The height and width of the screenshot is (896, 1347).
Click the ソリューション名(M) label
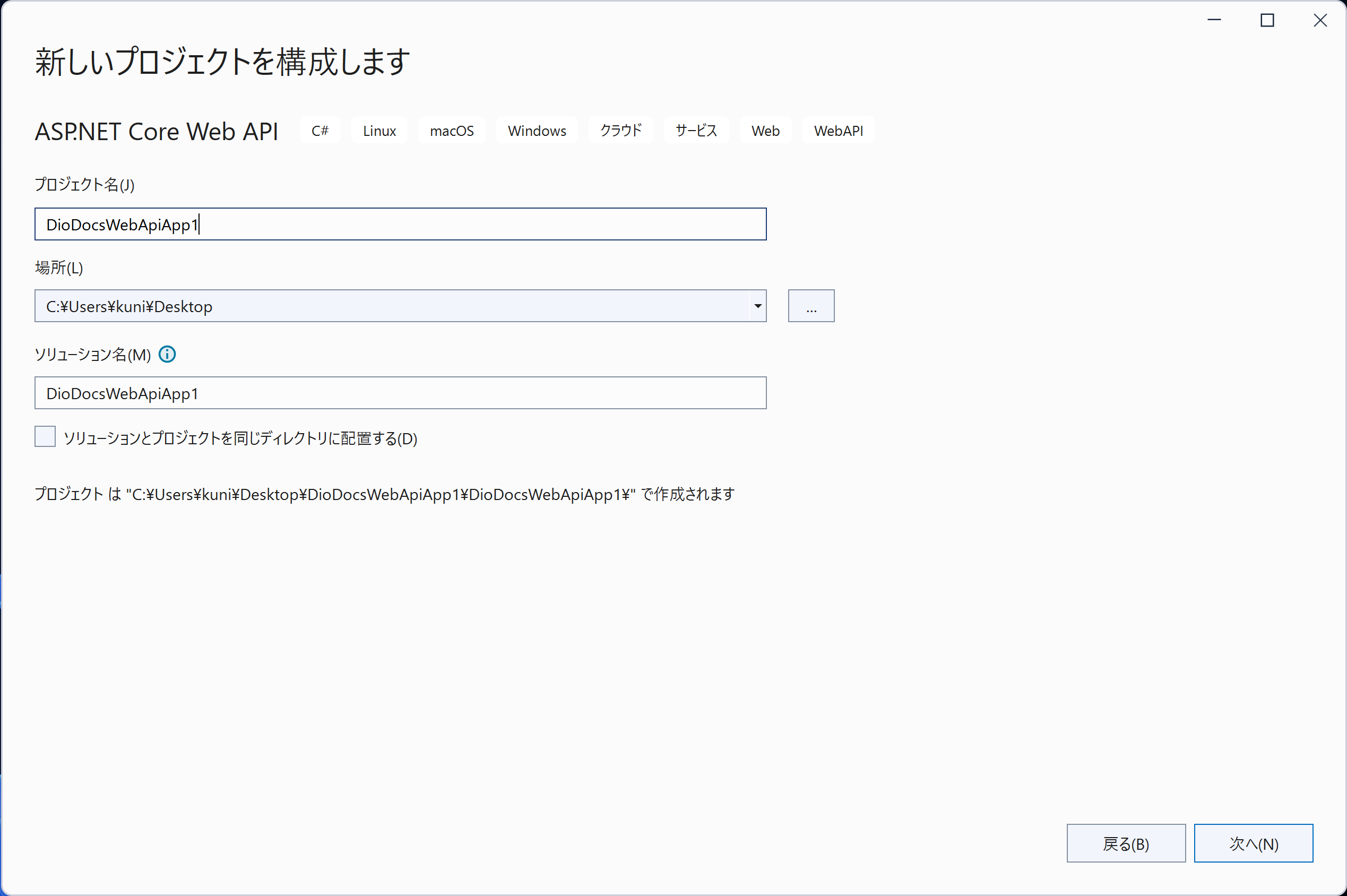pyautogui.click(x=92, y=354)
